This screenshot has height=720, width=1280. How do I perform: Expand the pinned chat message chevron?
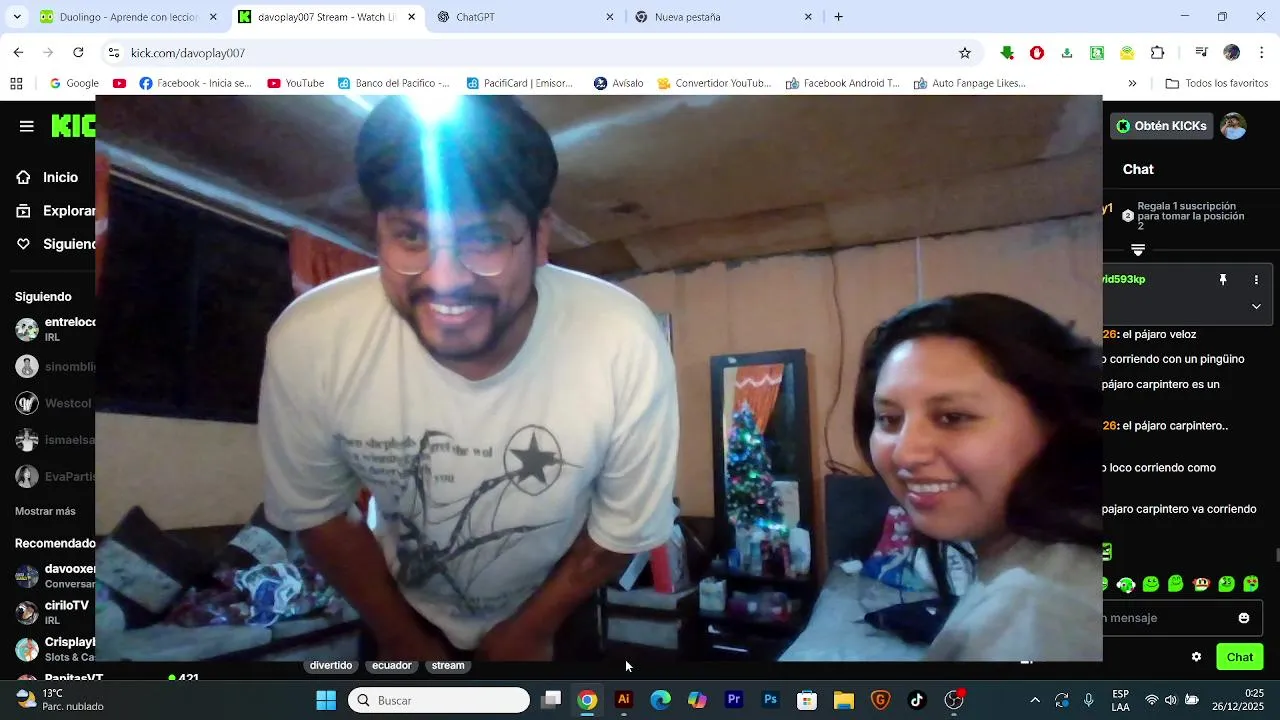coord(1256,307)
